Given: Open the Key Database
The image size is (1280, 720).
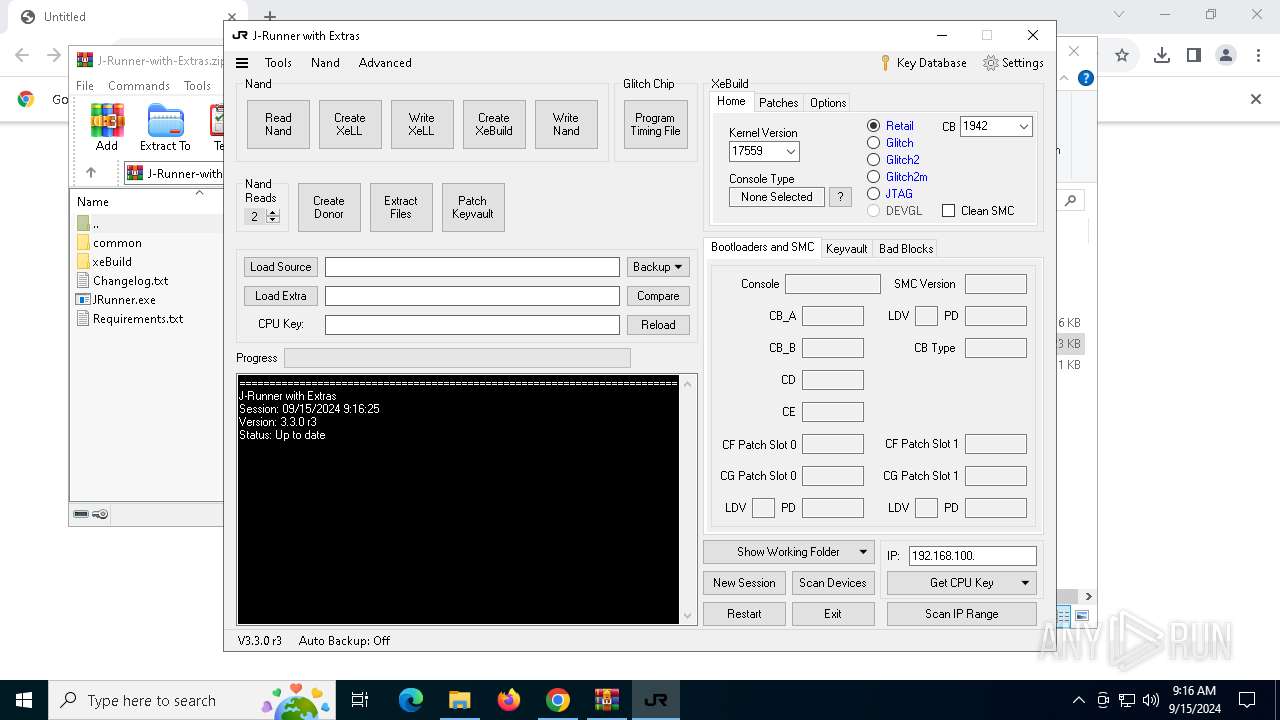Looking at the screenshot, I should pos(923,63).
